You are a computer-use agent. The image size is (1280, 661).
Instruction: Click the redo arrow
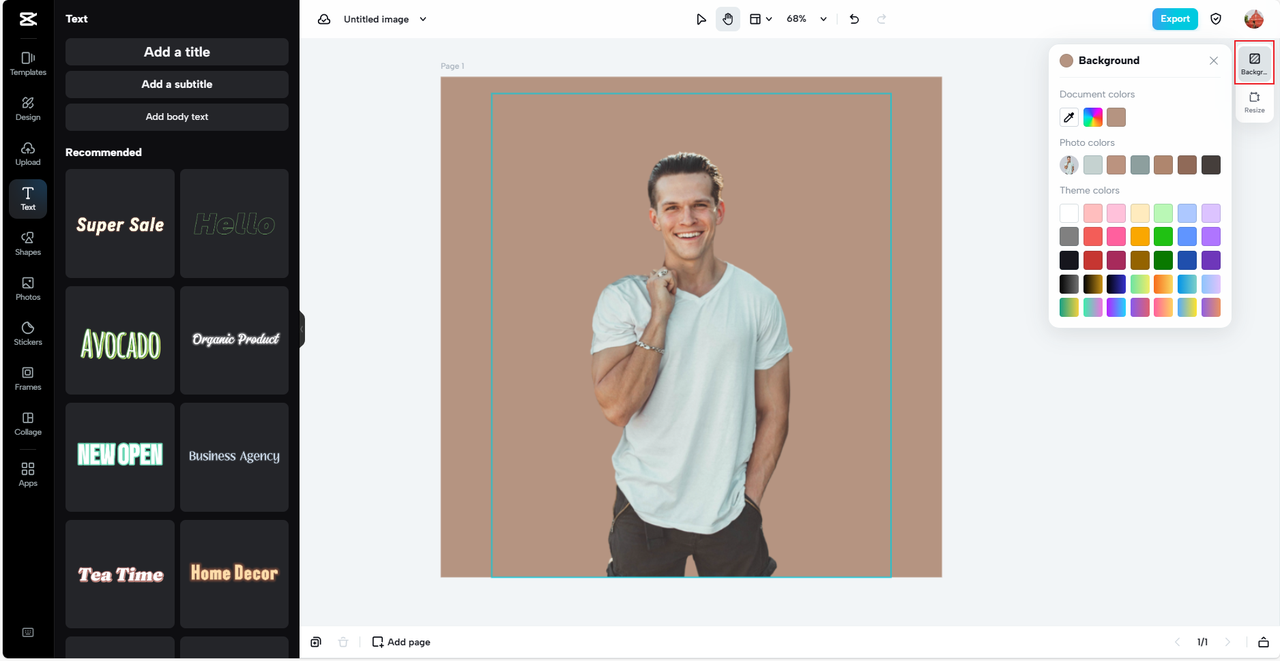tap(881, 19)
